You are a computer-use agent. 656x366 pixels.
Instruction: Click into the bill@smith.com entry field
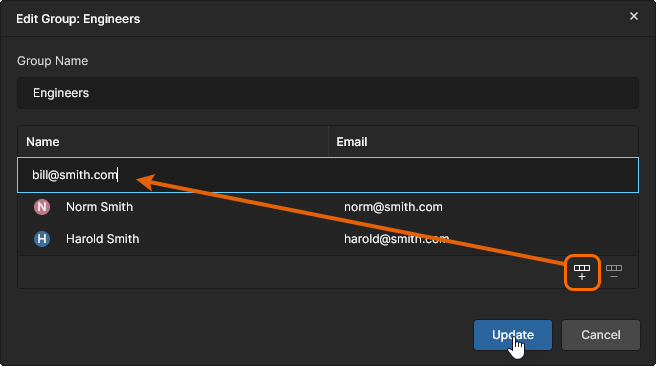click(x=328, y=175)
